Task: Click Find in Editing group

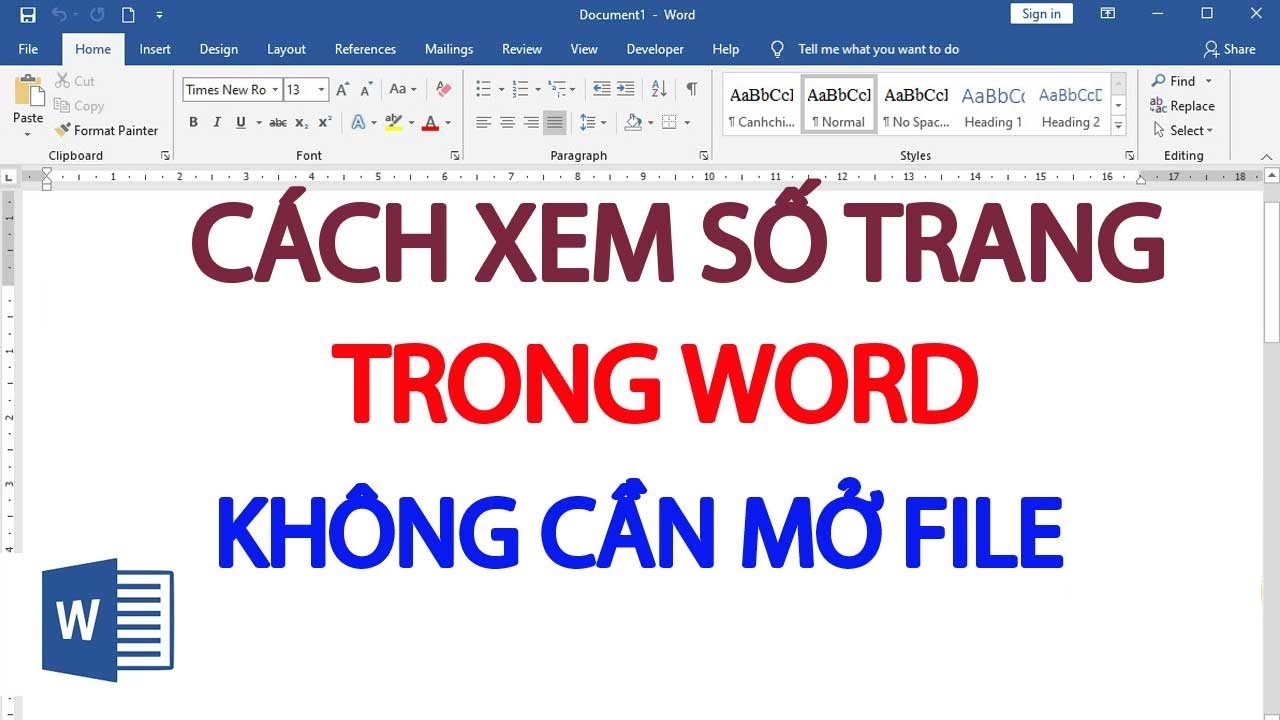Action: (x=1173, y=81)
